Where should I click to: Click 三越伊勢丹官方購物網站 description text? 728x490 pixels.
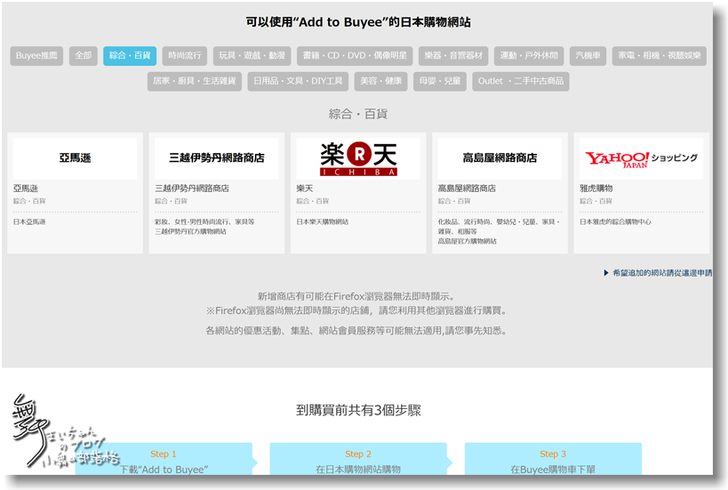point(190,231)
